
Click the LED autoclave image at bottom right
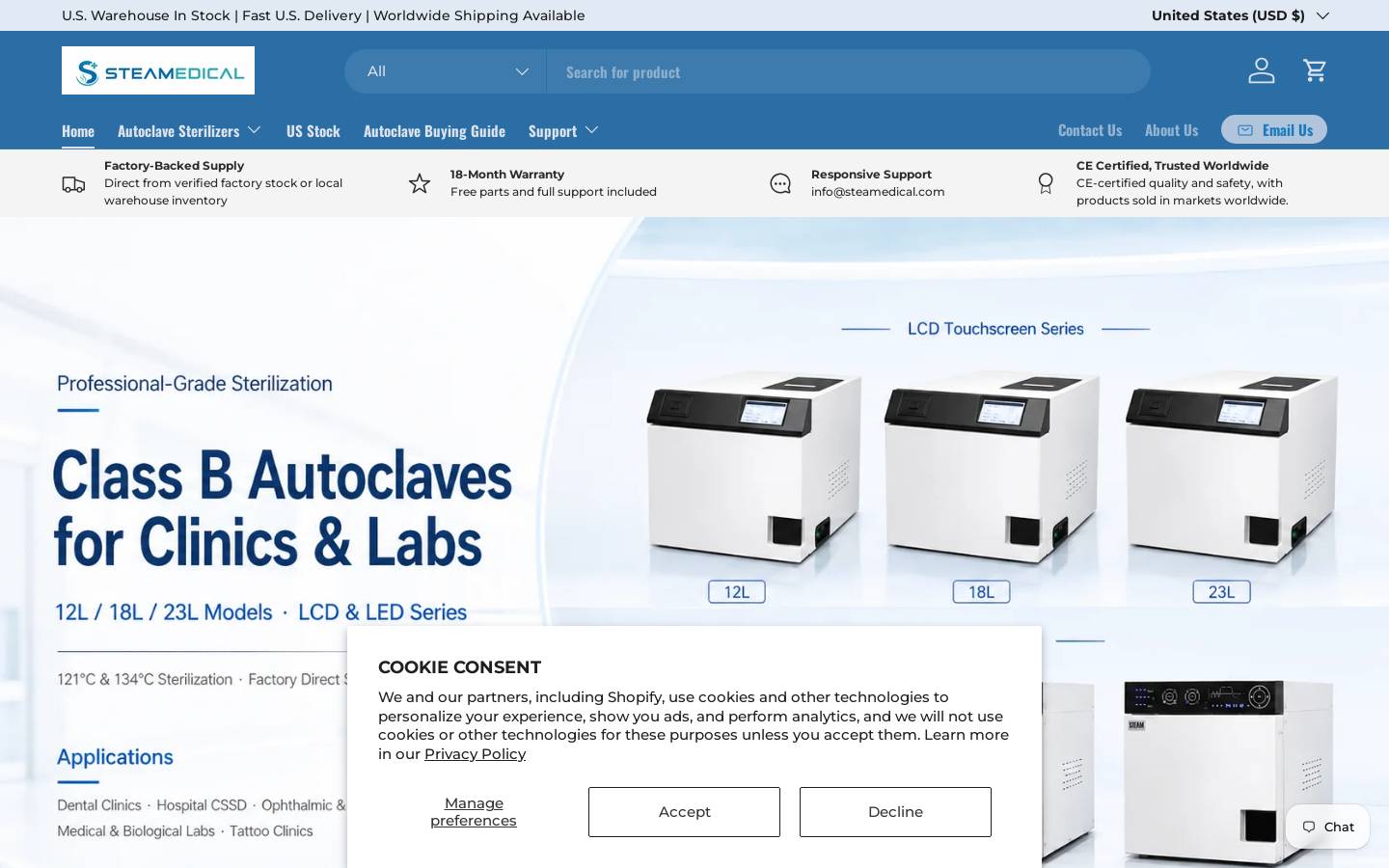click(x=1228, y=772)
